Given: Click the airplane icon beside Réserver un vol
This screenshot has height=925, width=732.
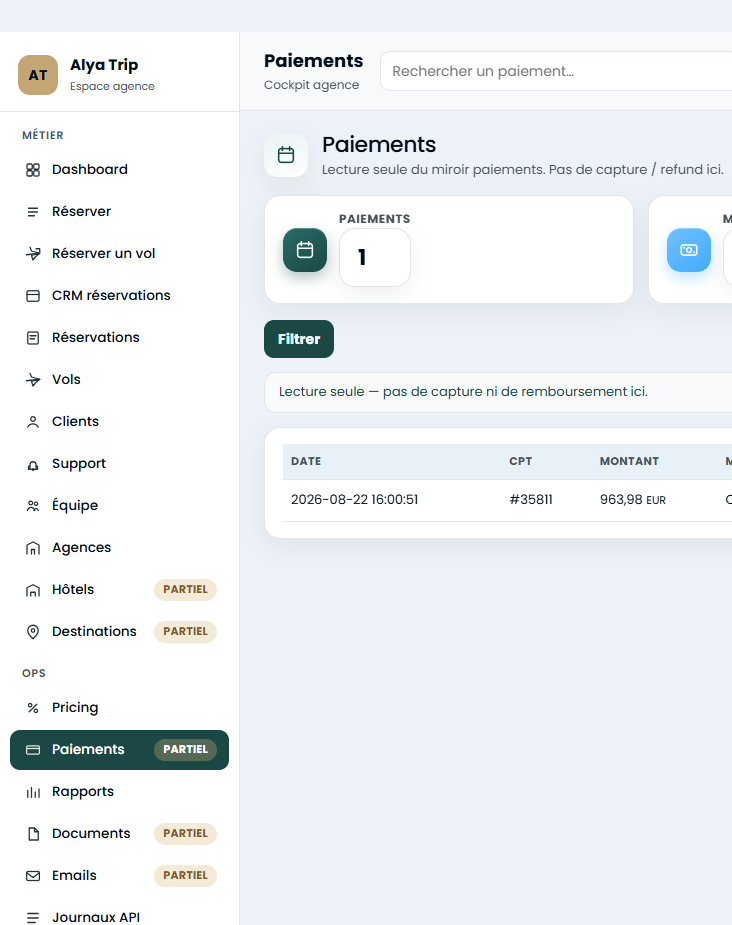Looking at the screenshot, I should [33, 254].
